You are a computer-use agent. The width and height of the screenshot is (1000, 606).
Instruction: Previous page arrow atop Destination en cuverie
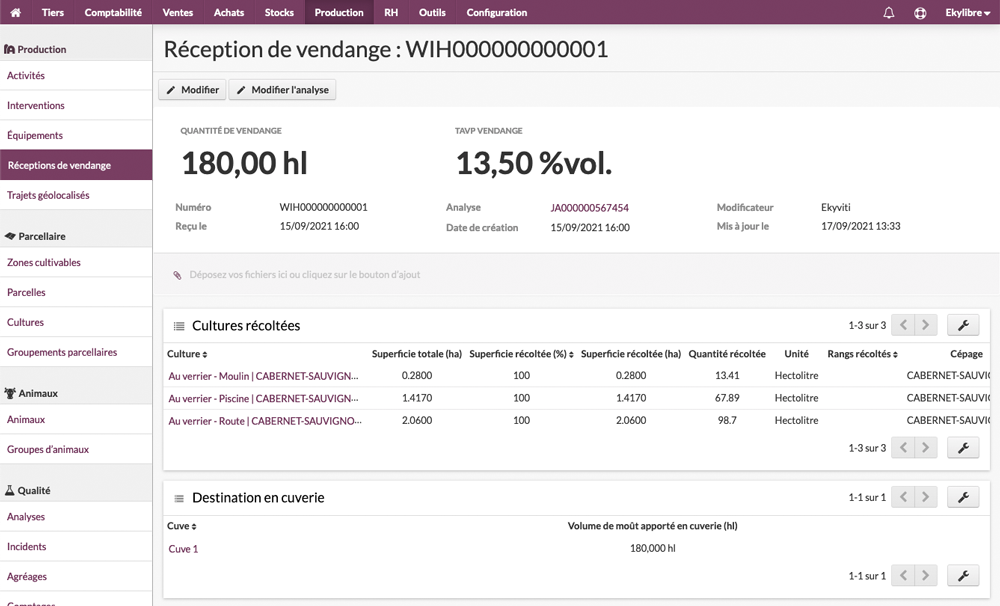pyautogui.click(x=903, y=497)
